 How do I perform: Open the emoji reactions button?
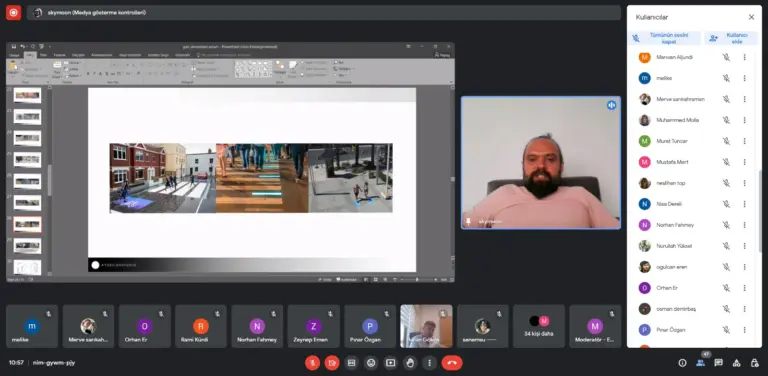371,363
